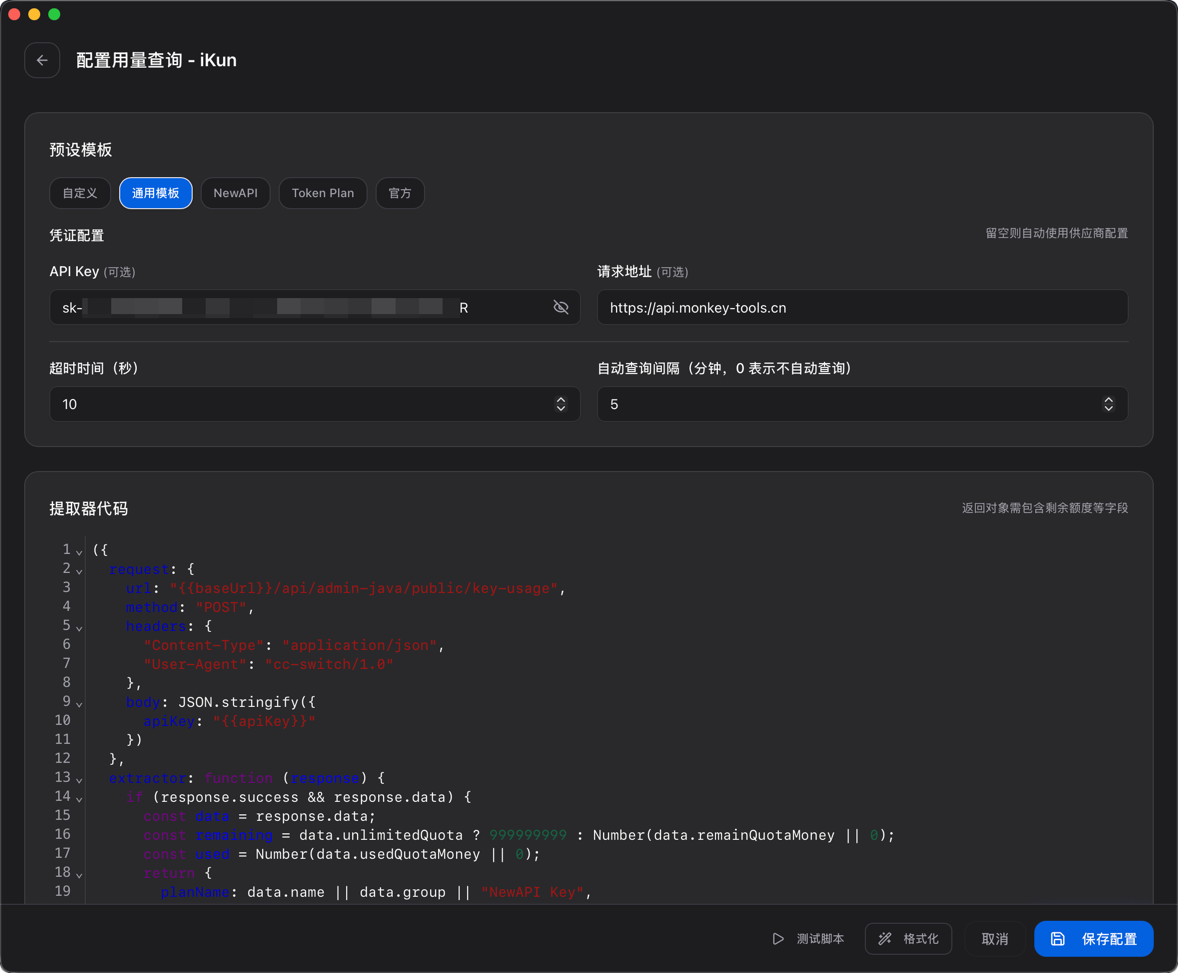1178x973 pixels.
Task: Click the 格式化 format button
Action: click(908, 938)
